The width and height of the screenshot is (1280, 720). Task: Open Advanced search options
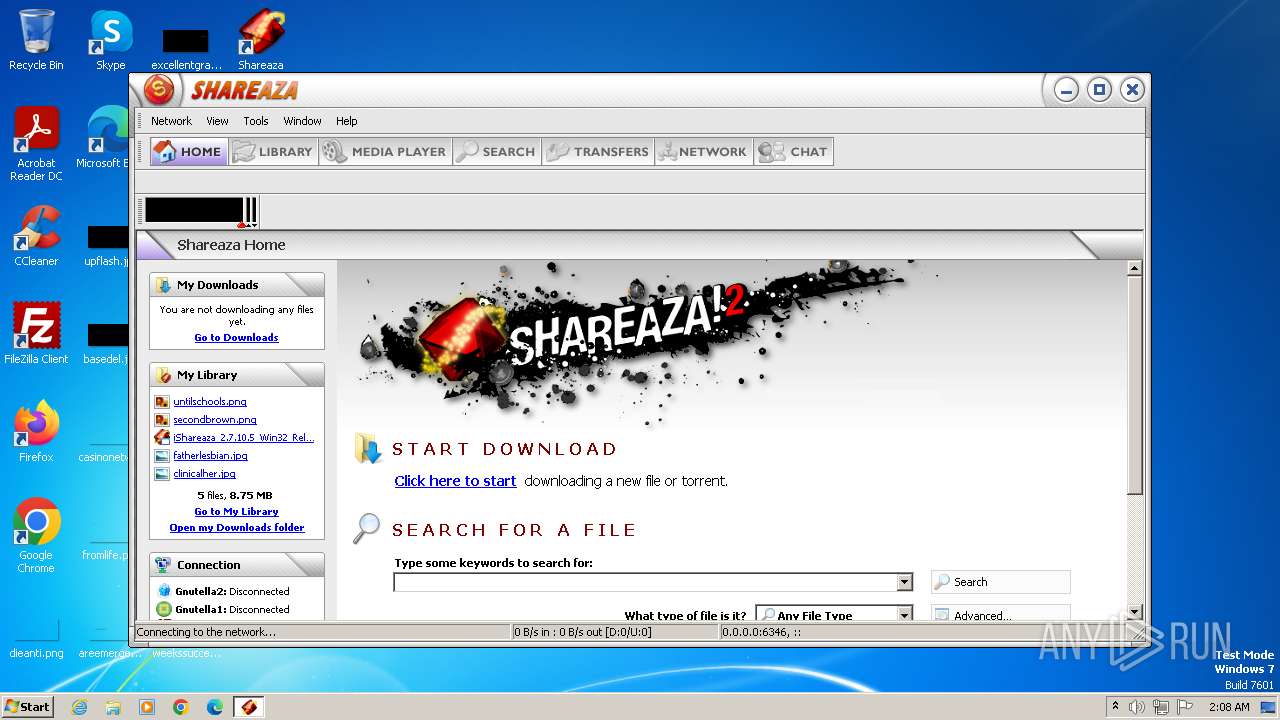coord(1000,615)
